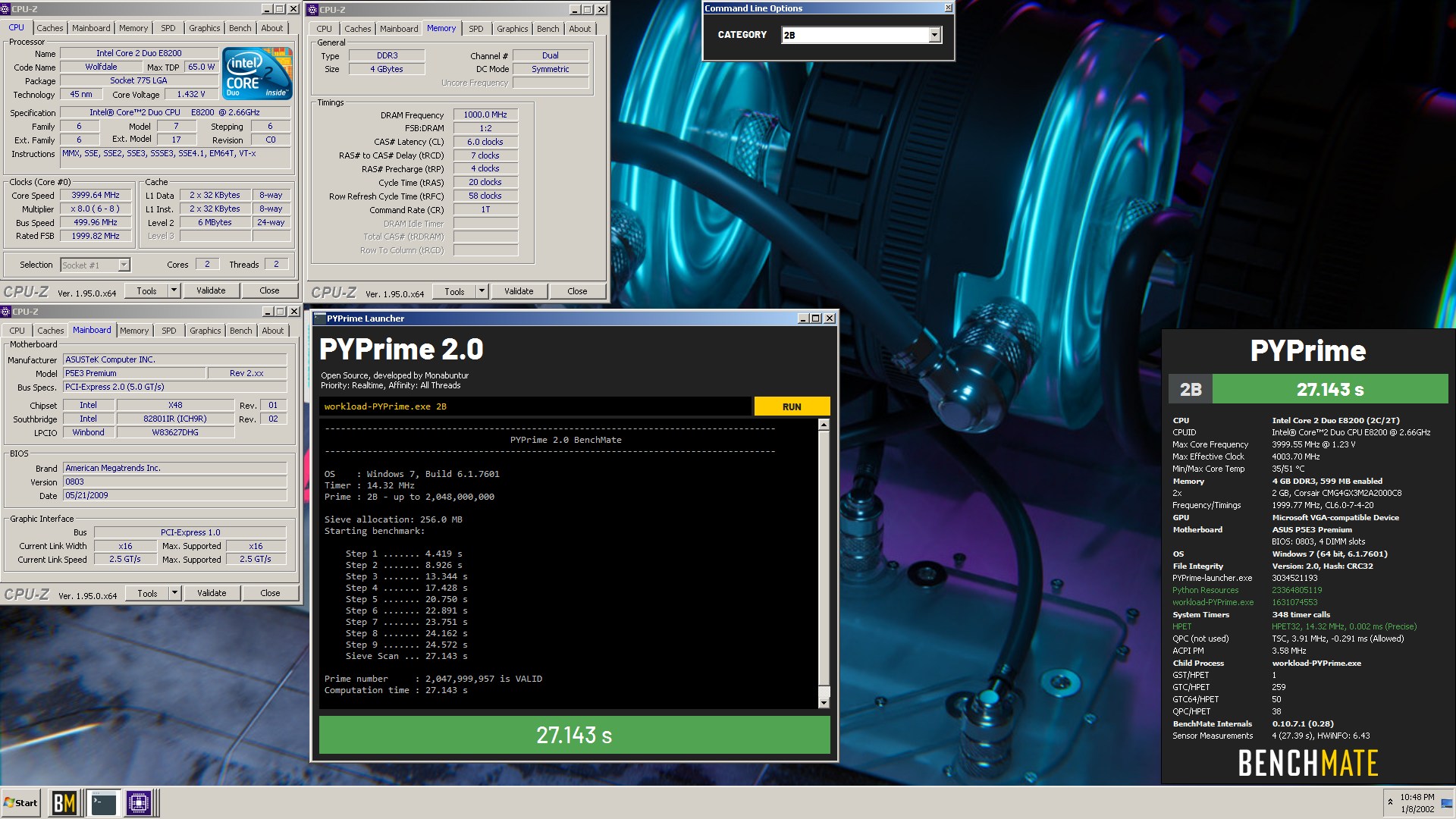Click Close in the CPU window

tap(269, 290)
